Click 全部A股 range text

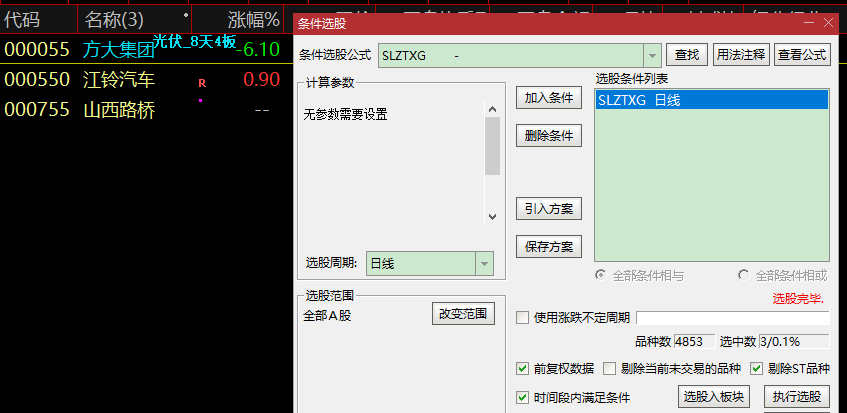(327, 315)
